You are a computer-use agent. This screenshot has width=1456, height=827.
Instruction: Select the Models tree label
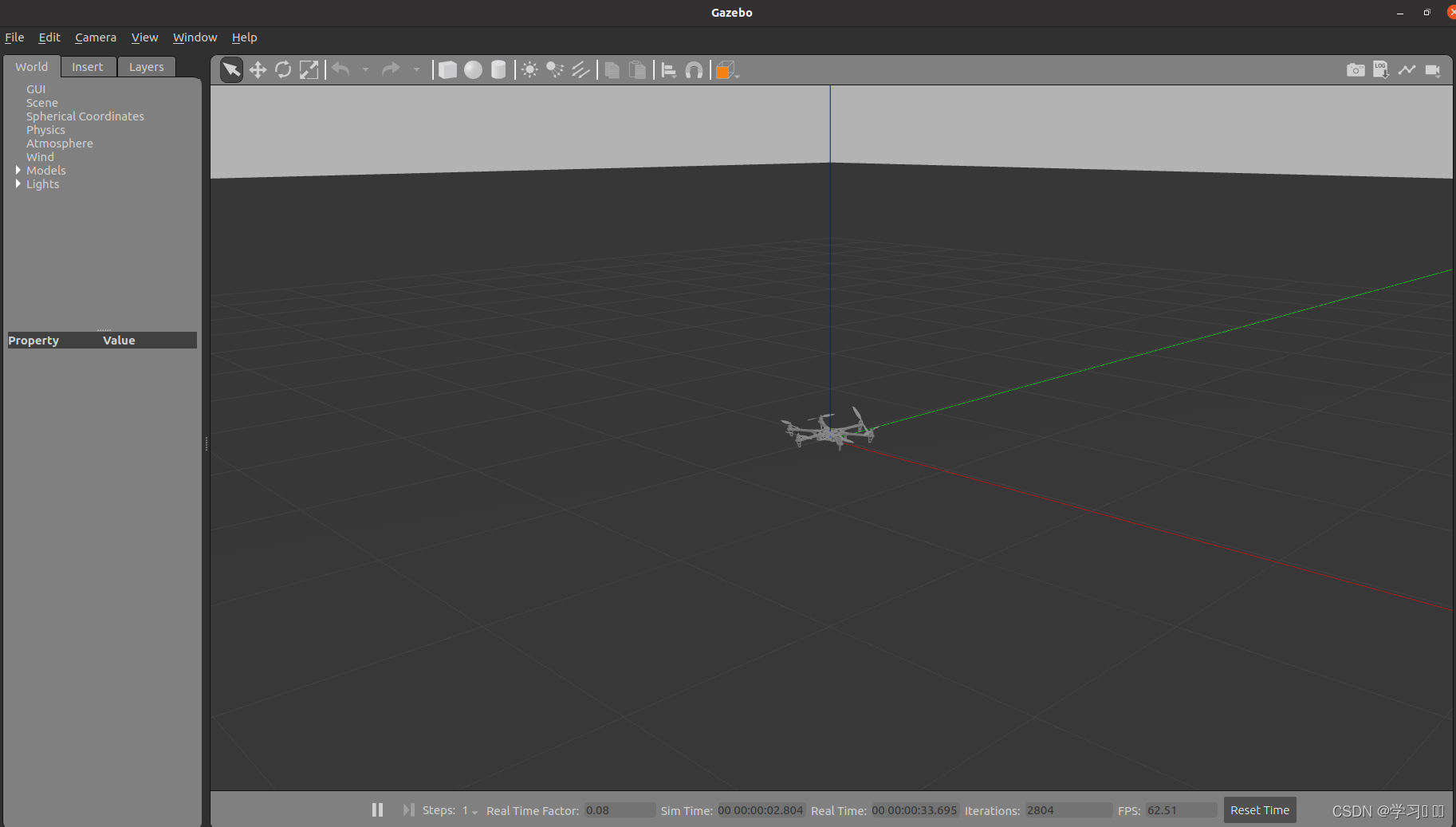click(46, 171)
